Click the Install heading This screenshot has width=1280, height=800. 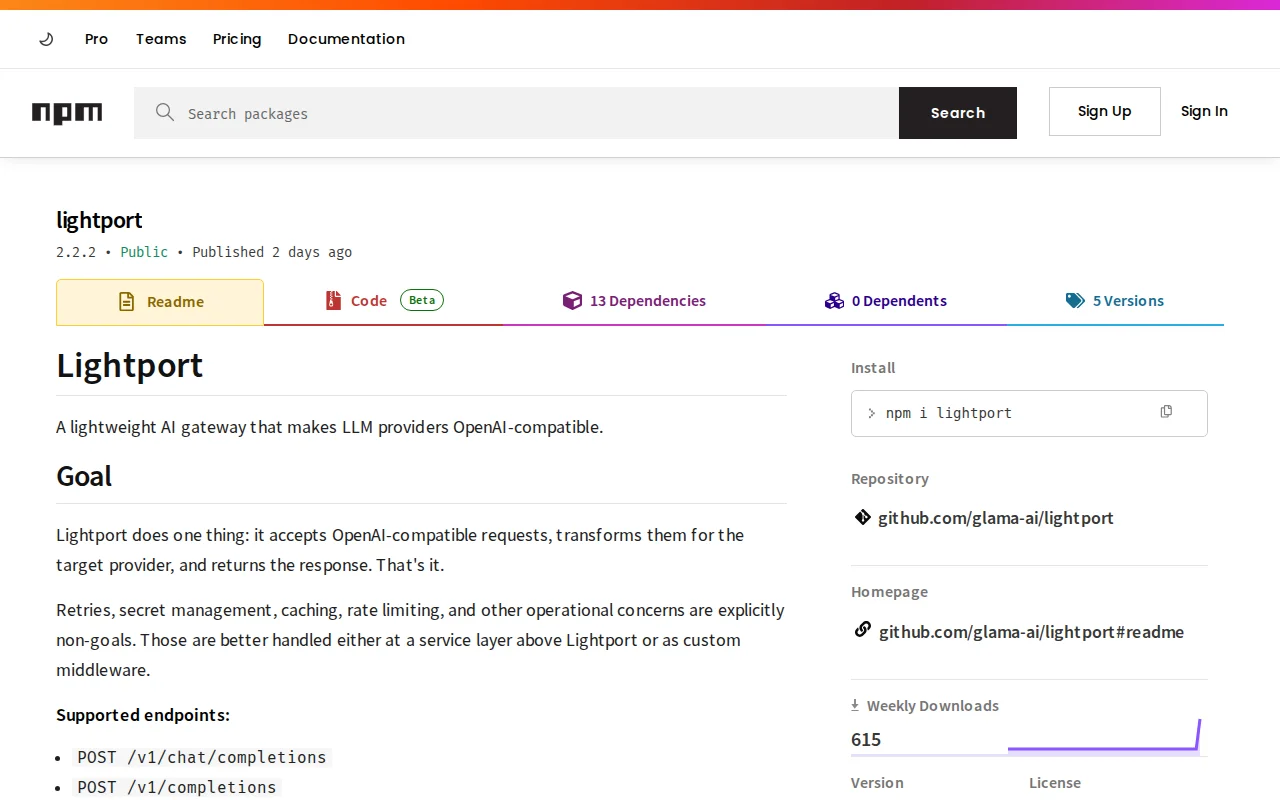click(873, 368)
